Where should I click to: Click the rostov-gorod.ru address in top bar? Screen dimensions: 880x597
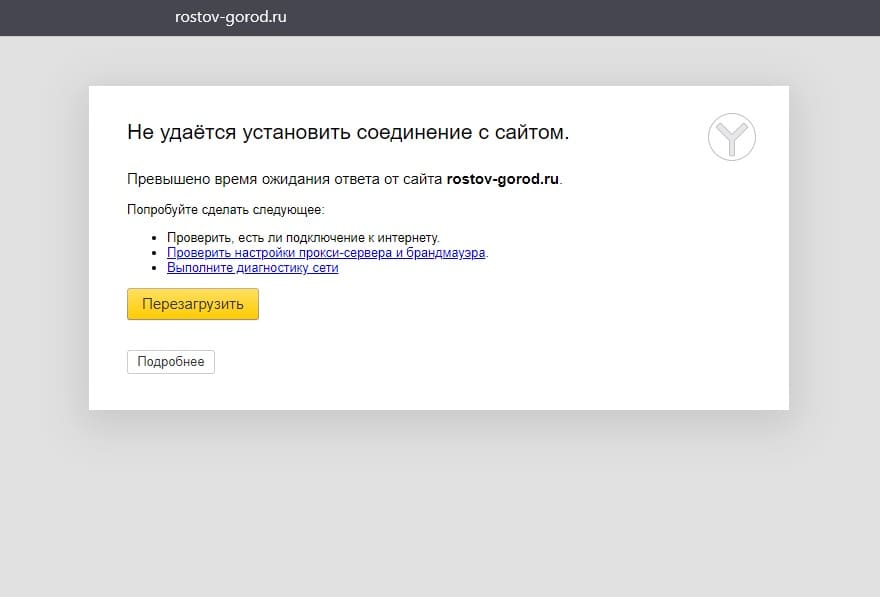230,17
